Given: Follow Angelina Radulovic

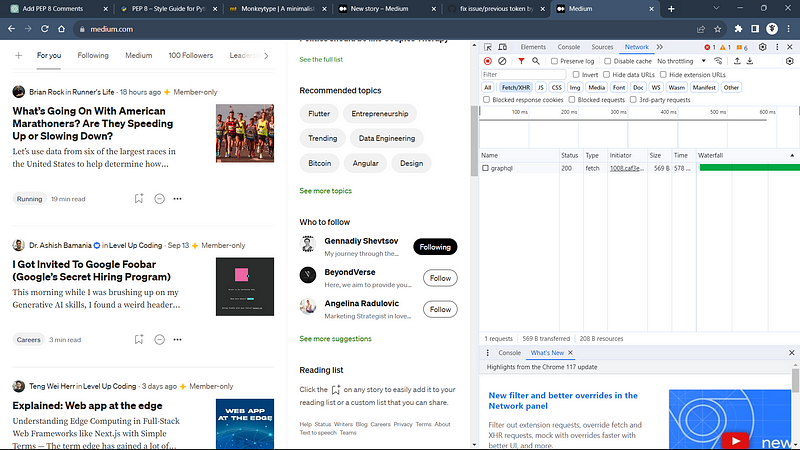Looking at the screenshot, I should [440, 309].
